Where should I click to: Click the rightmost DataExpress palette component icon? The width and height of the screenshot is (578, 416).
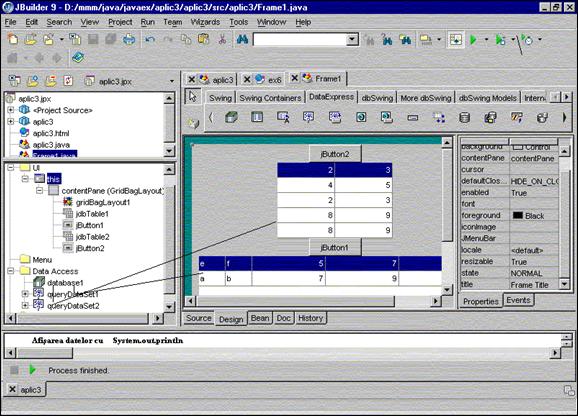pos(542,118)
